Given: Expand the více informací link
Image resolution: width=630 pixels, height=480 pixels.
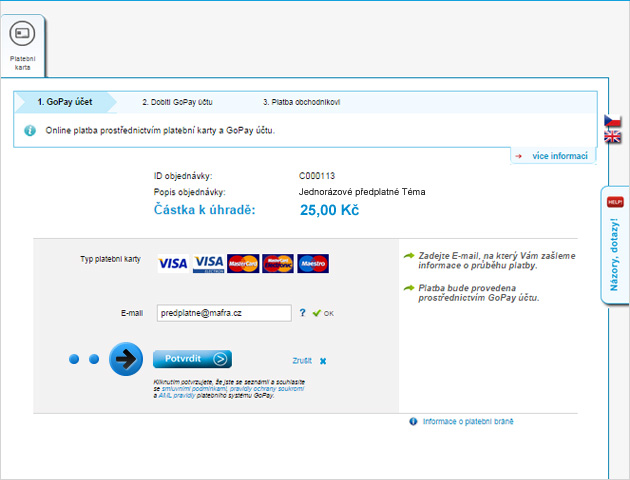Looking at the screenshot, I should point(558,156).
